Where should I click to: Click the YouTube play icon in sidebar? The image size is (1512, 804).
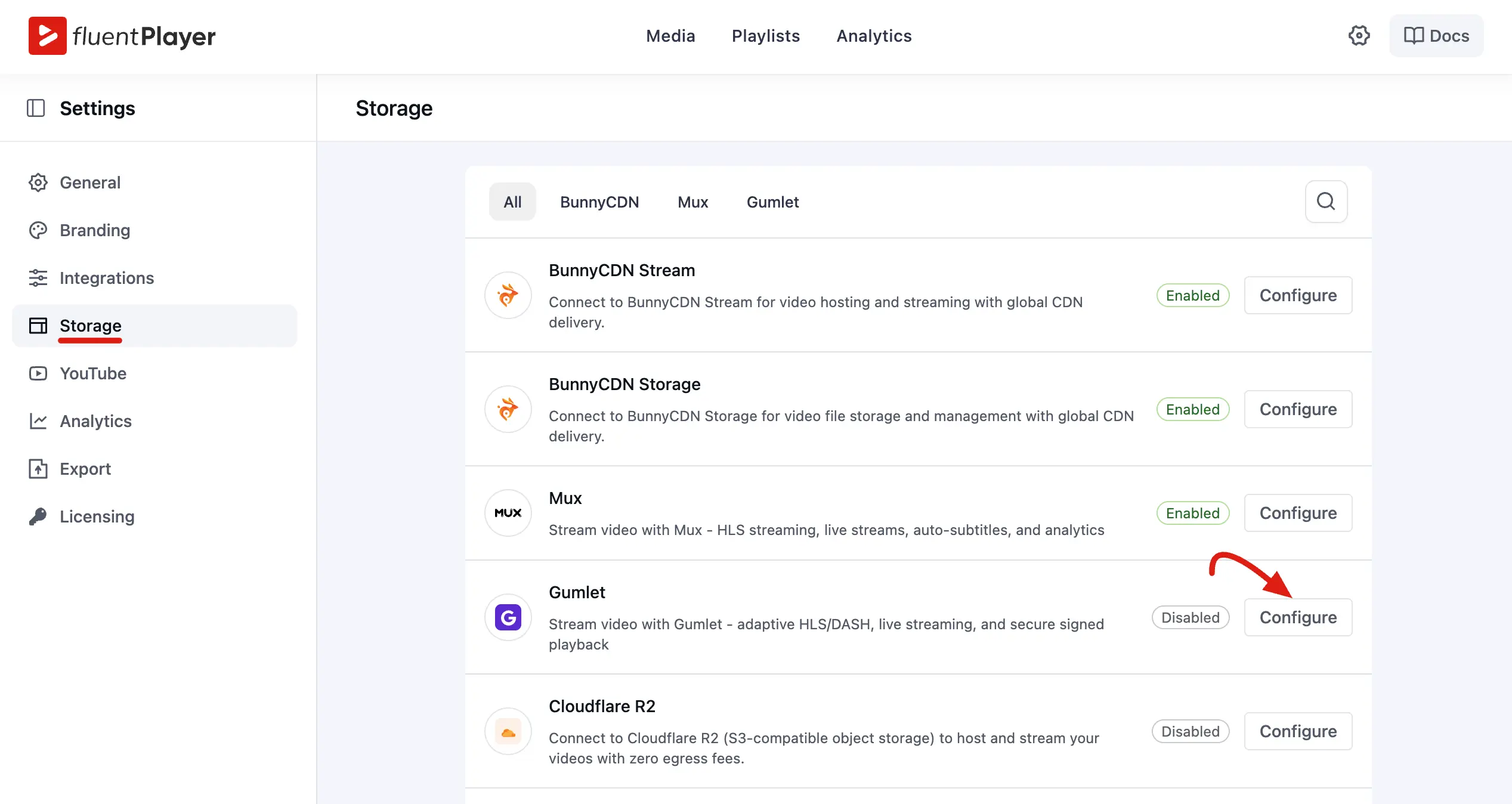pyautogui.click(x=38, y=373)
